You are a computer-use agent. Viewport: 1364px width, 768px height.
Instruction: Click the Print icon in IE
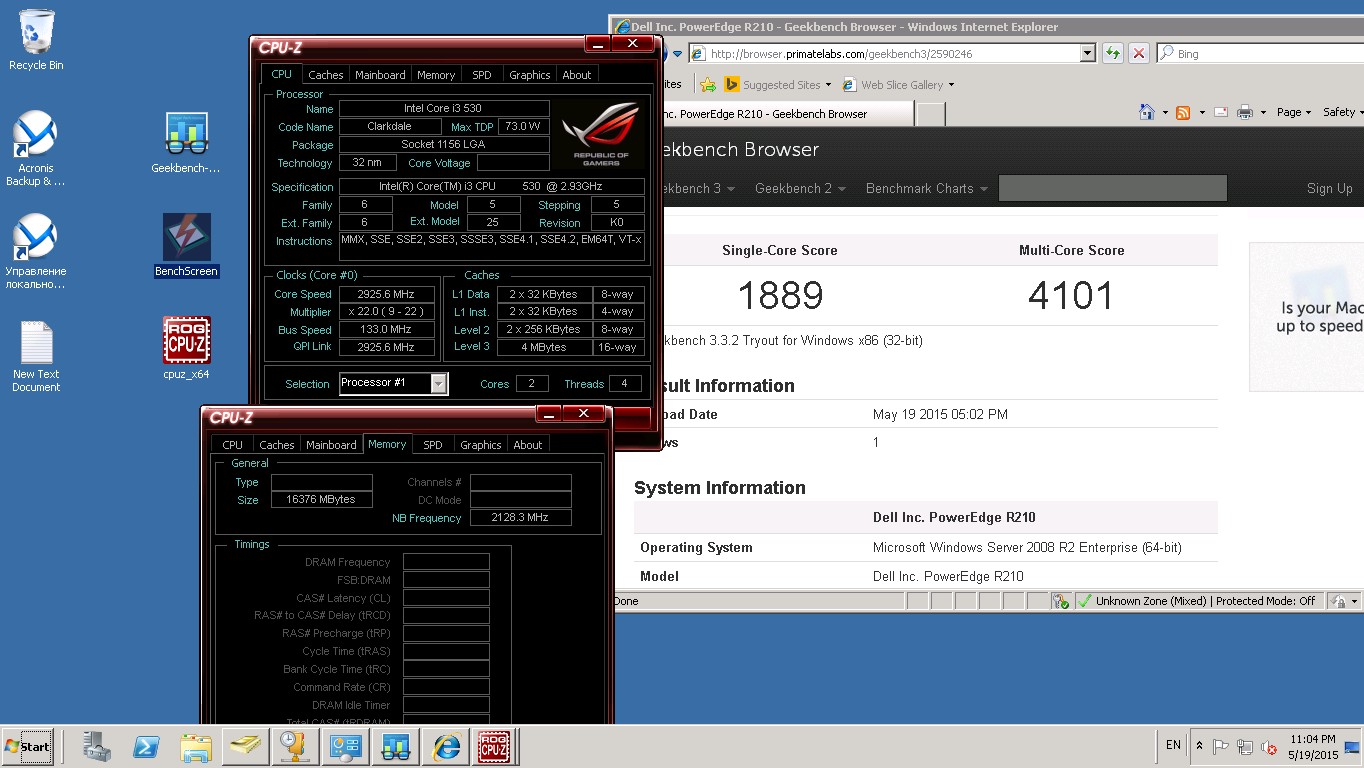point(1245,112)
